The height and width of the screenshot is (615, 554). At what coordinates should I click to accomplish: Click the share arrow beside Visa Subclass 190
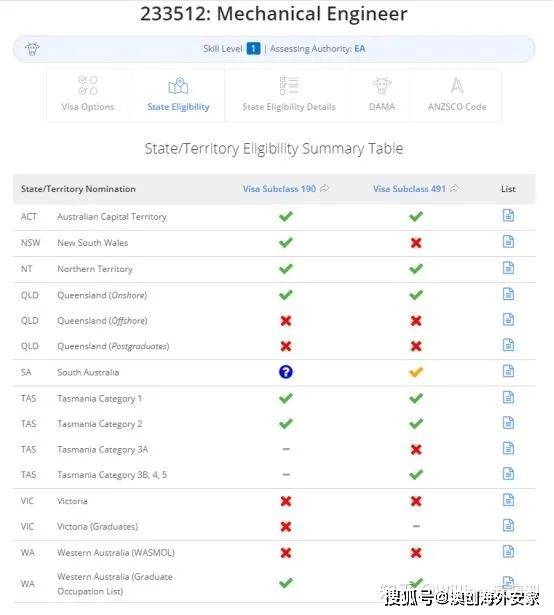(x=324, y=189)
